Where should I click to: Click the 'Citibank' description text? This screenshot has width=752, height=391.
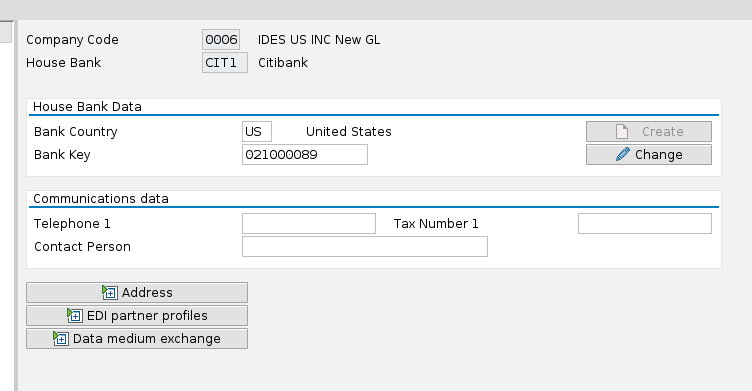tap(283, 62)
